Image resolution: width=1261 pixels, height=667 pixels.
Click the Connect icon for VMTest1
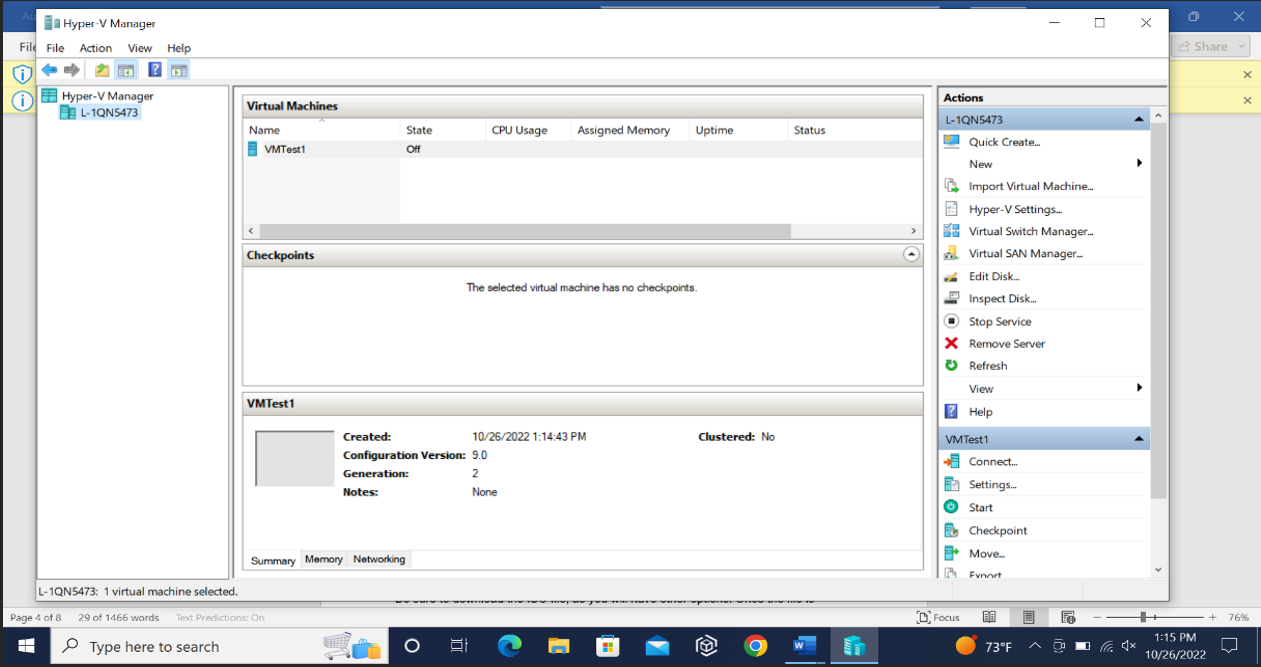(952, 462)
